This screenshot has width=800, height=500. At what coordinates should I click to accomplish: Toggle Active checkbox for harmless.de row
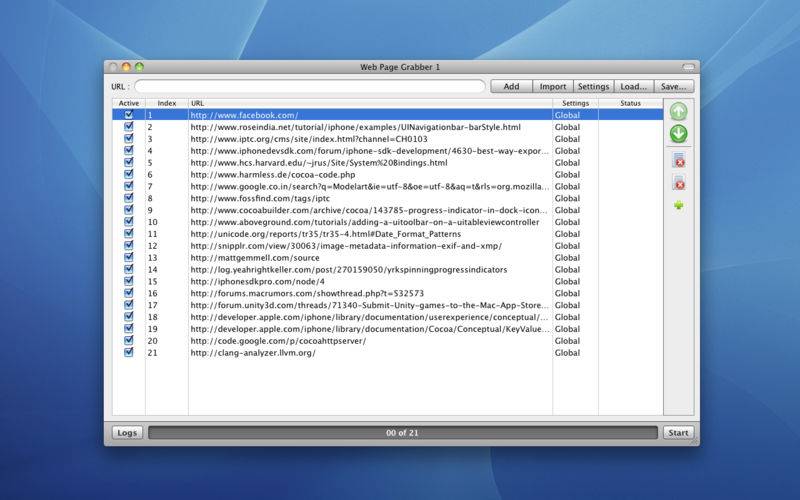coord(129,174)
